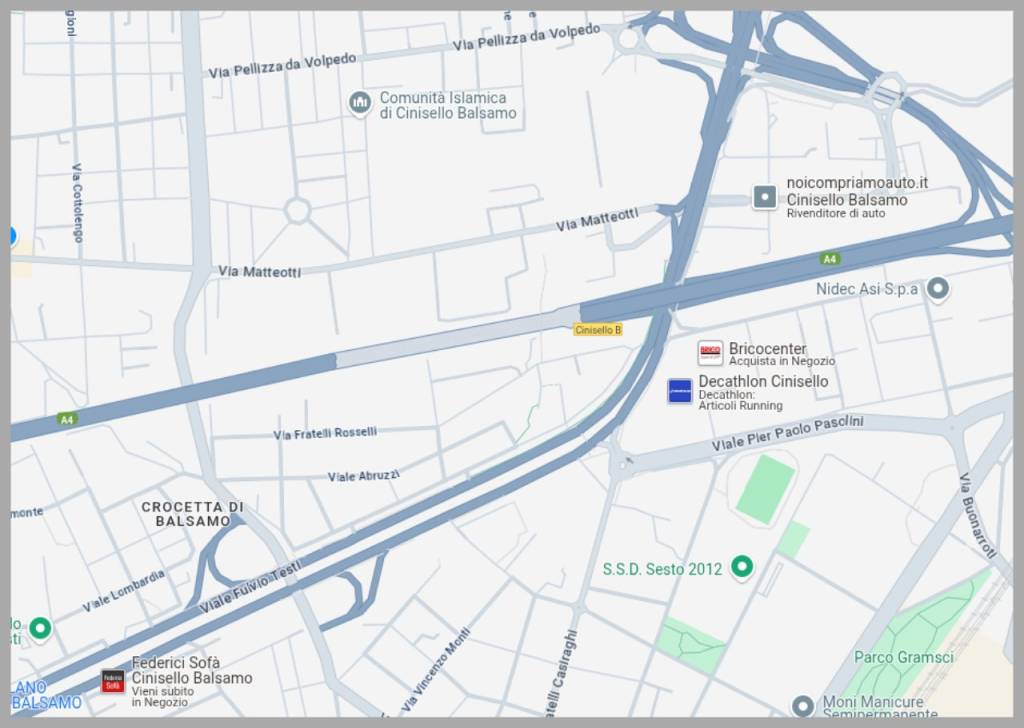This screenshot has width=1024, height=728.
Task: Open noicompriamoauto.it Cinisello Balsamo label
Action: 857,197
